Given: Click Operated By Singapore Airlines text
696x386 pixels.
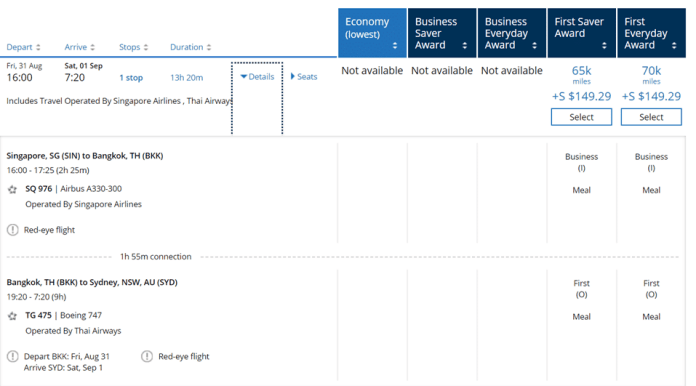Looking at the screenshot, I should click(x=83, y=204).
